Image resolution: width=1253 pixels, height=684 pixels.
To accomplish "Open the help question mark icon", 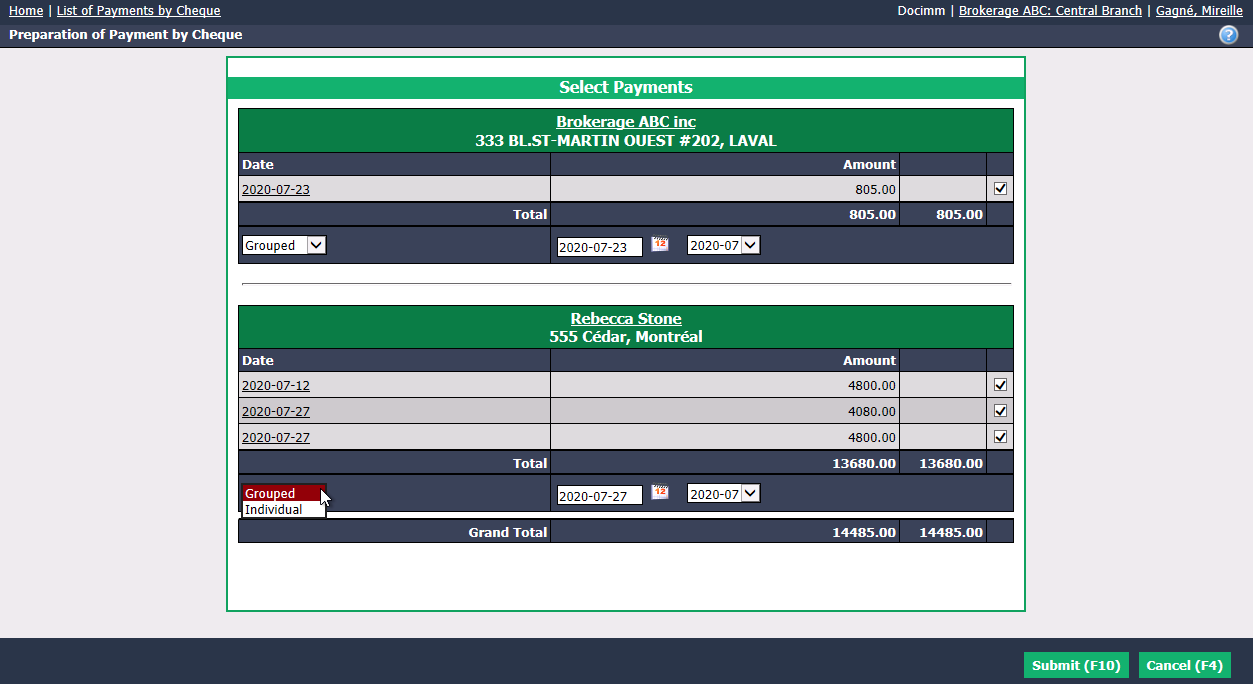I will [x=1228, y=35].
